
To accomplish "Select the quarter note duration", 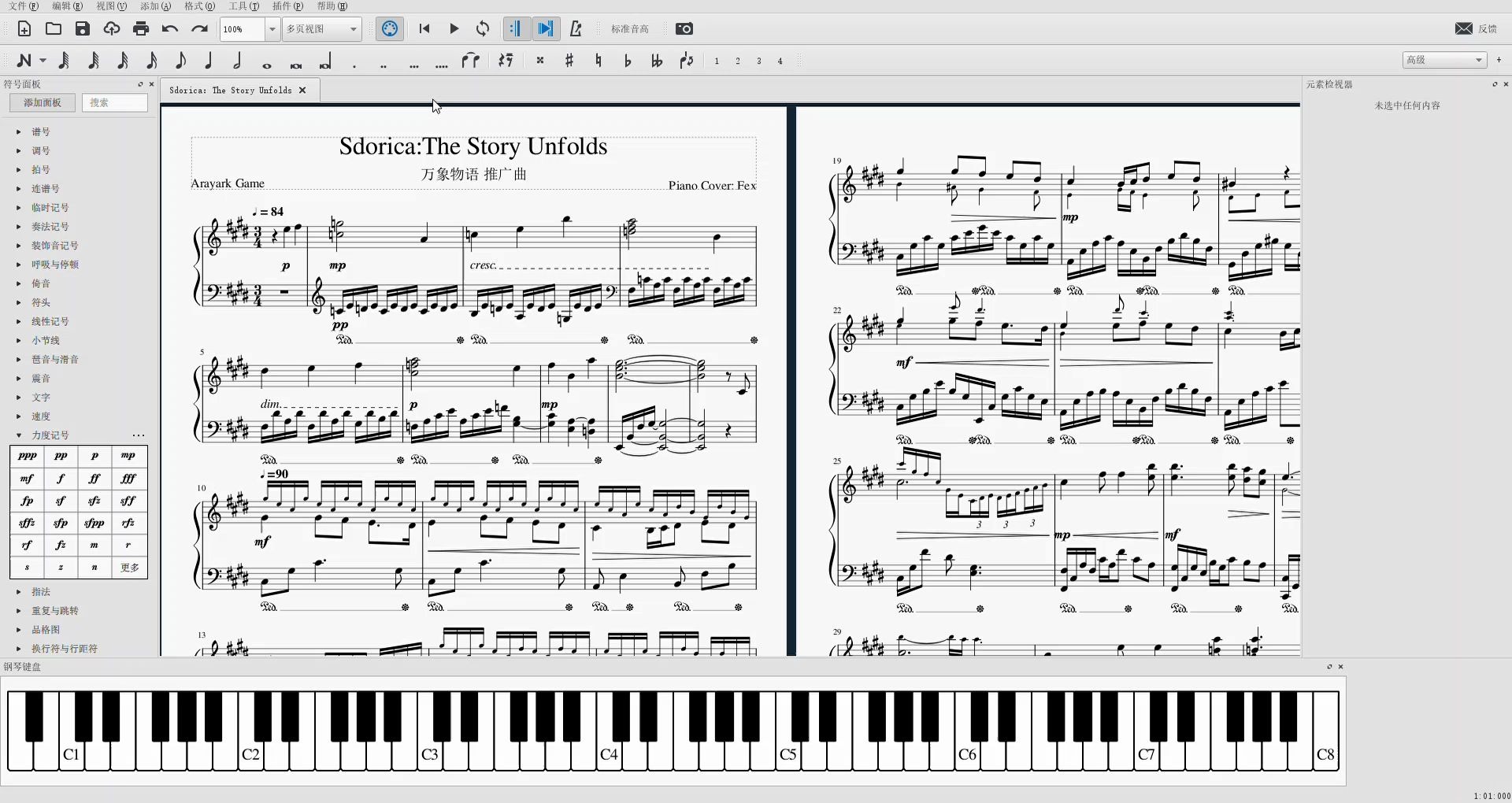I will 209,61.
